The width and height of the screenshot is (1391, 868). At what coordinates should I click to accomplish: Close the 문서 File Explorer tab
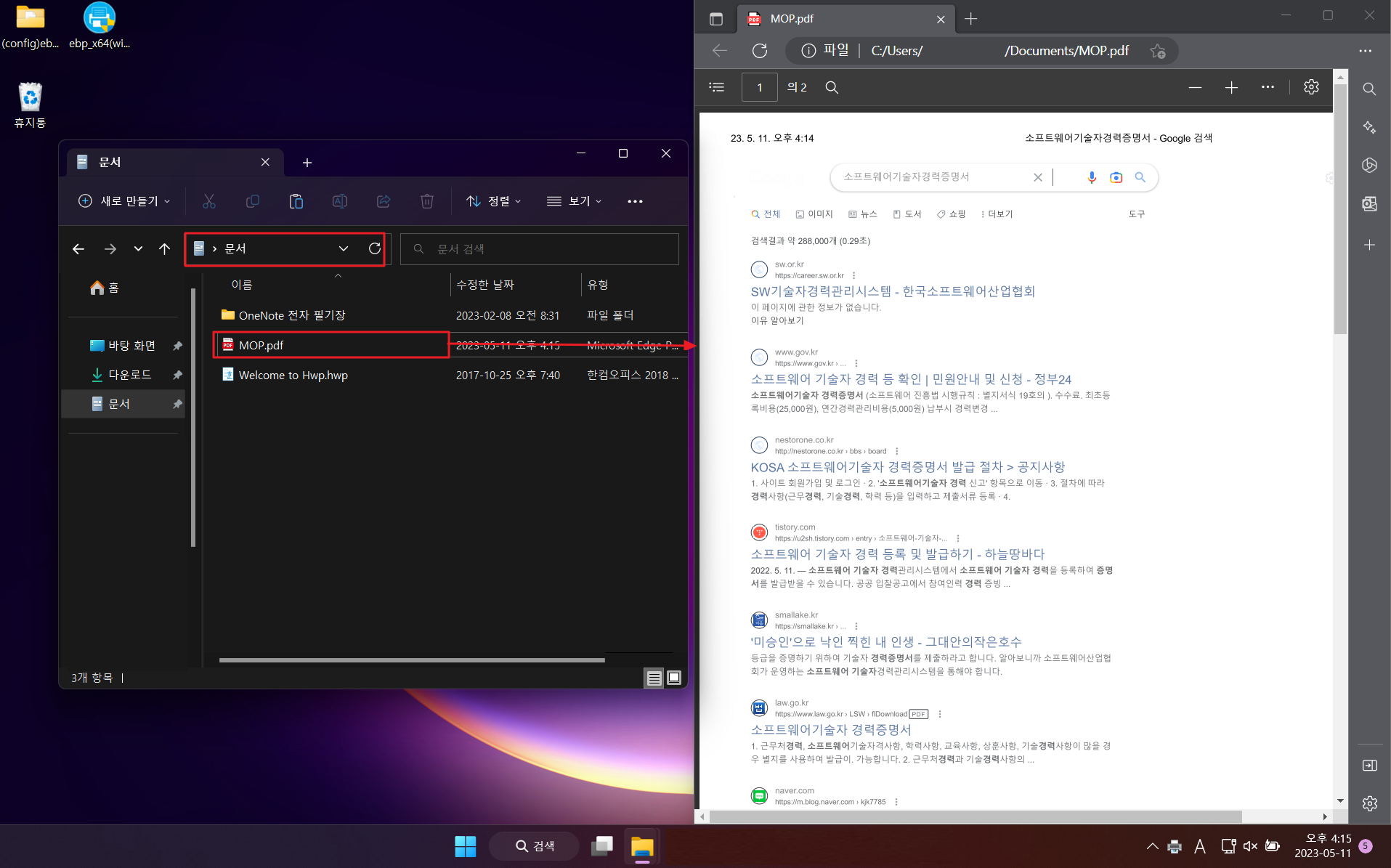pyautogui.click(x=265, y=162)
